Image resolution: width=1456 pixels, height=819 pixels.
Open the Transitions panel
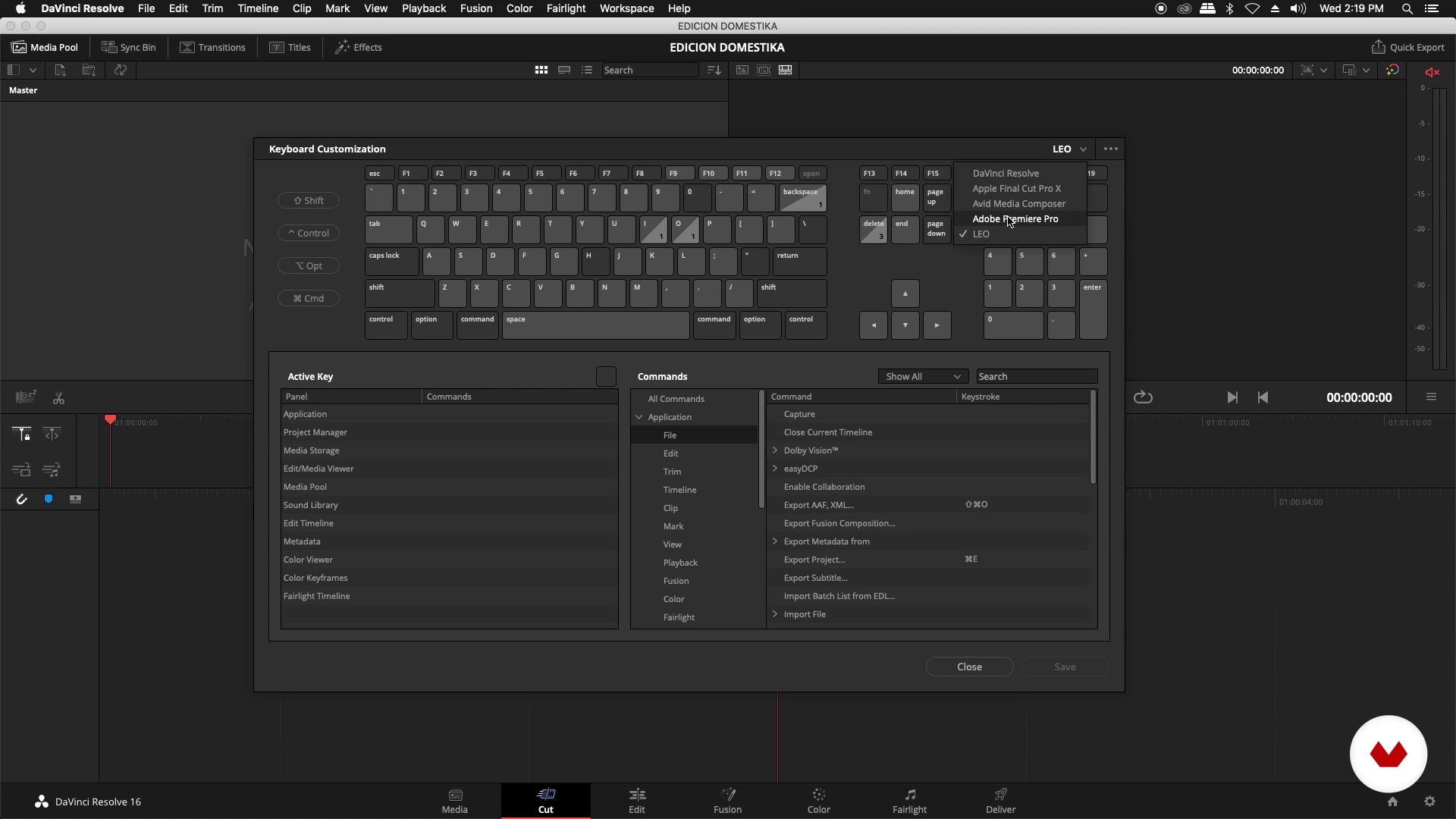tap(213, 47)
